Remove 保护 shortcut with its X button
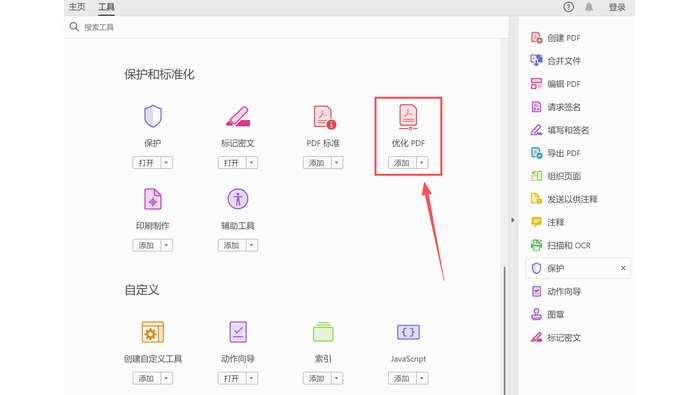The width and height of the screenshot is (700, 395). [623, 268]
